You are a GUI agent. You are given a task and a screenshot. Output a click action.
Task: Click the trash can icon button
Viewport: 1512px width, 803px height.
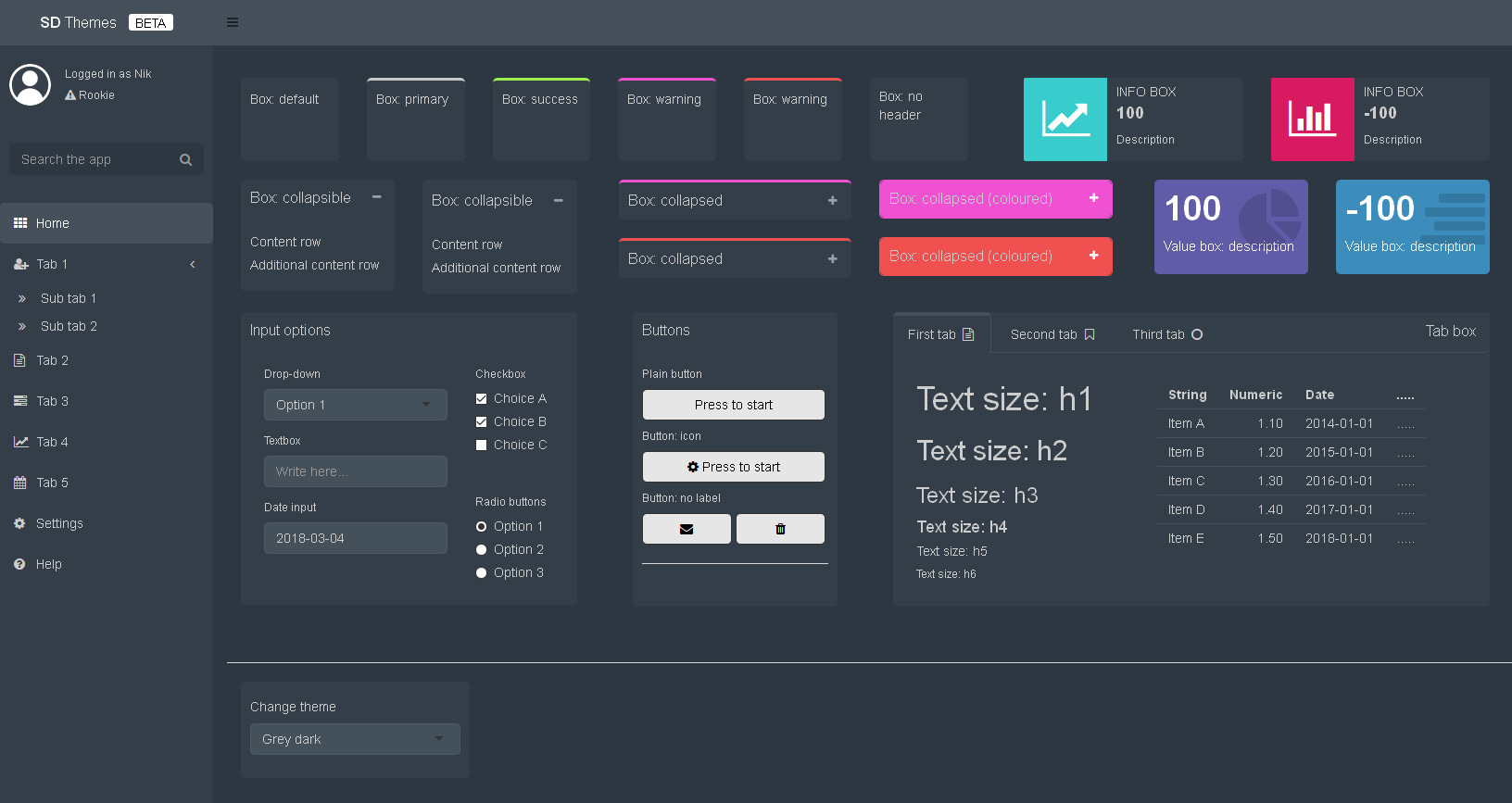[x=780, y=529]
